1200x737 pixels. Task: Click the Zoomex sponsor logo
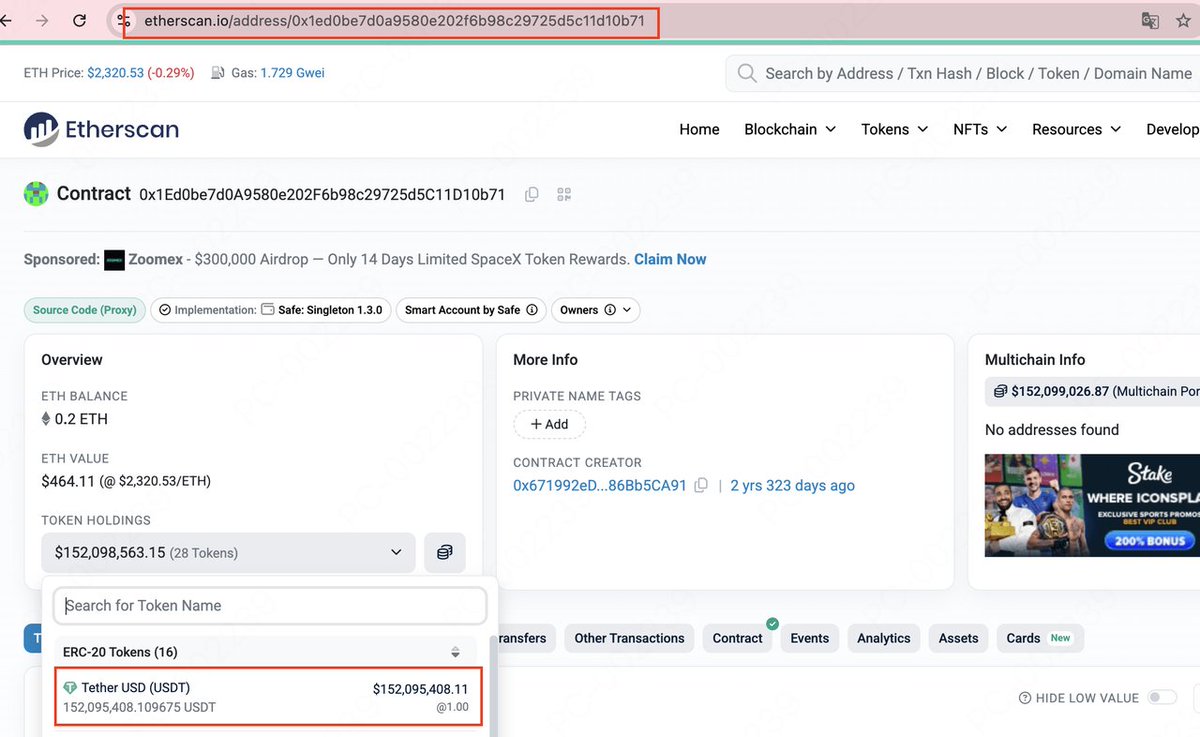tap(114, 260)
